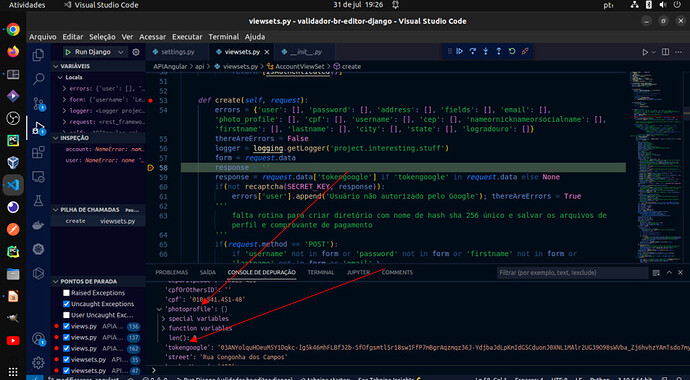Open the Explorer view in activity bar
Screen dimensions: 690x380
(38, 55)
